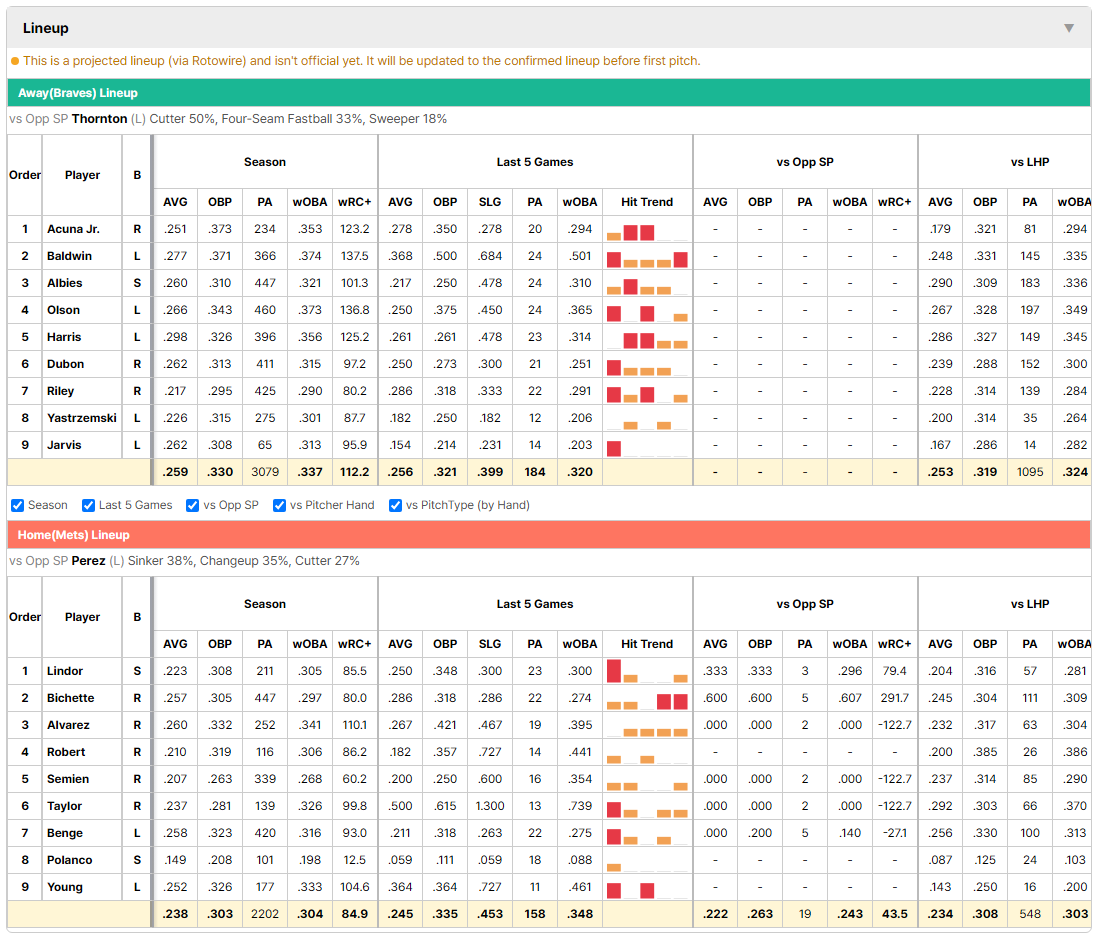Click Acuna Jr.'s hit trend bars
Screen dimensions: 1098x939
[x=647, y=230]
